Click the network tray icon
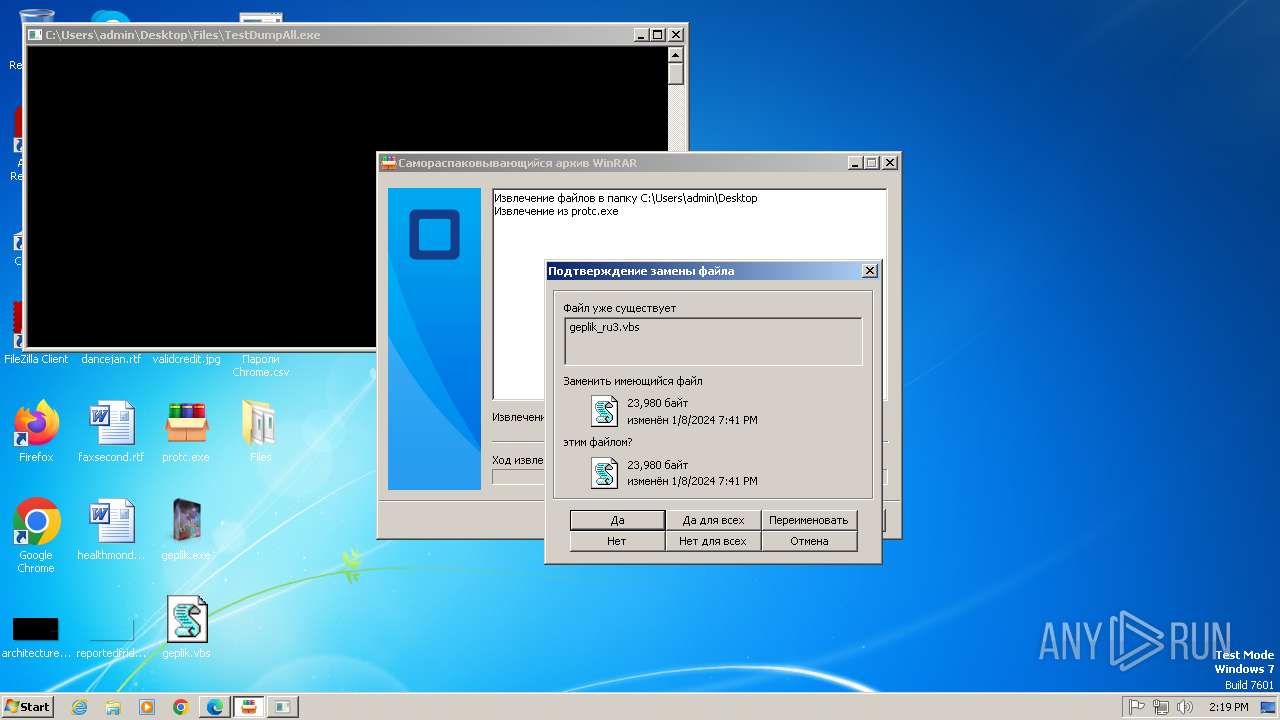This screenshot has width=1280, height=720. 1161,707
